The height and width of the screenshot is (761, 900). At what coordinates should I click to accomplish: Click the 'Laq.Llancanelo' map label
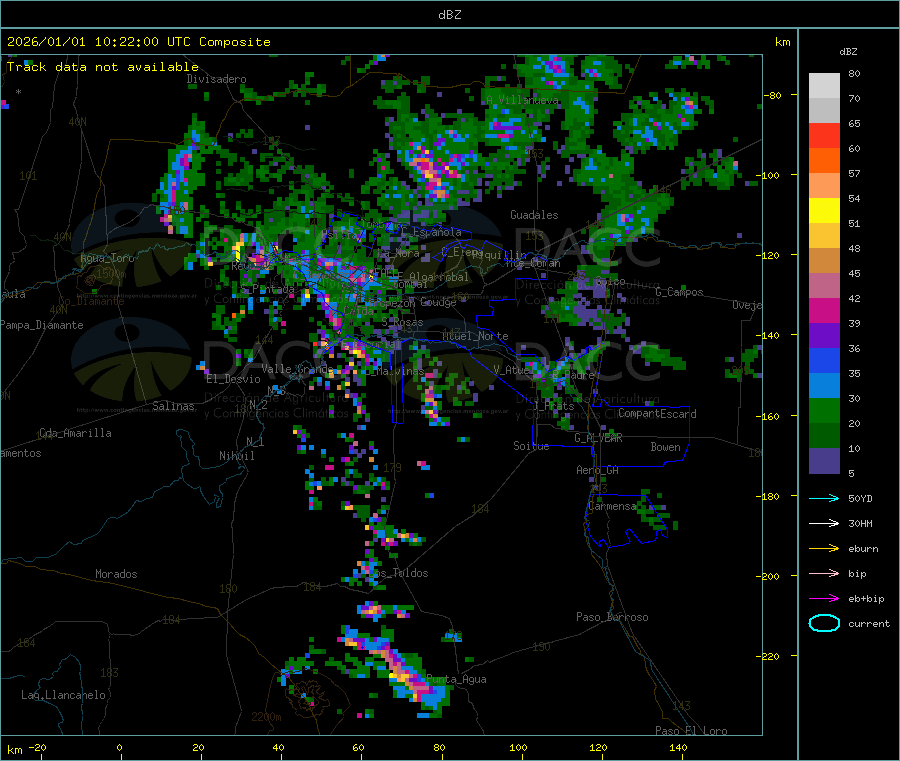click(x=63, y=695)
